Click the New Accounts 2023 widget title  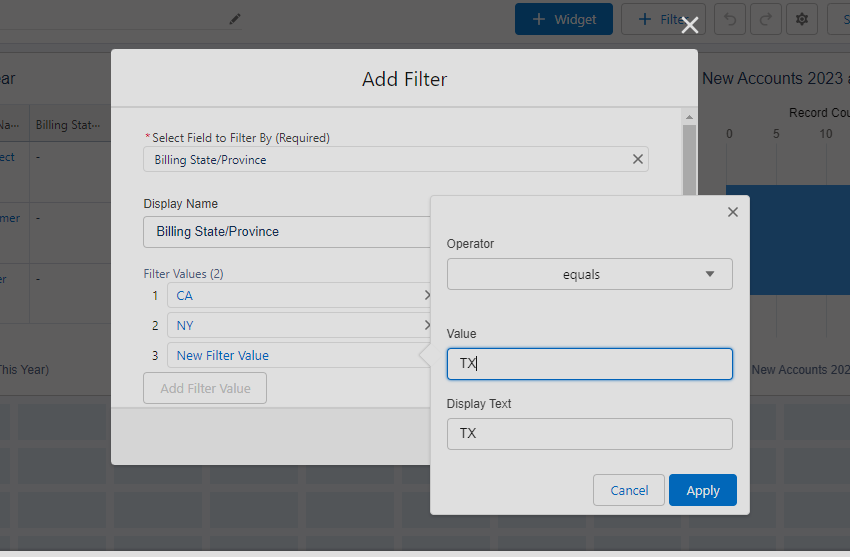tap(775, 79)
